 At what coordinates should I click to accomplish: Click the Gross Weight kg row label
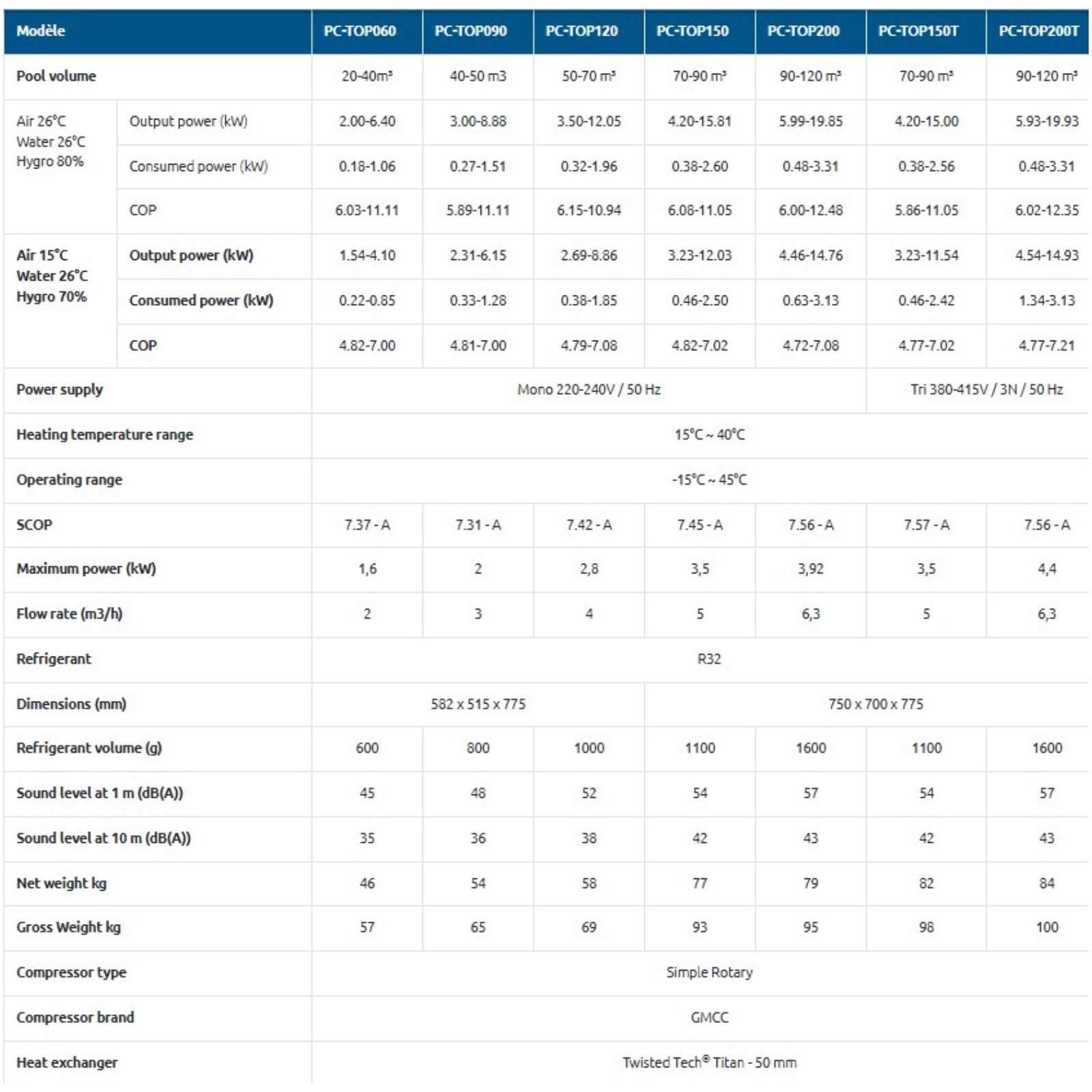pyautogui.click(x=68, y=927)
